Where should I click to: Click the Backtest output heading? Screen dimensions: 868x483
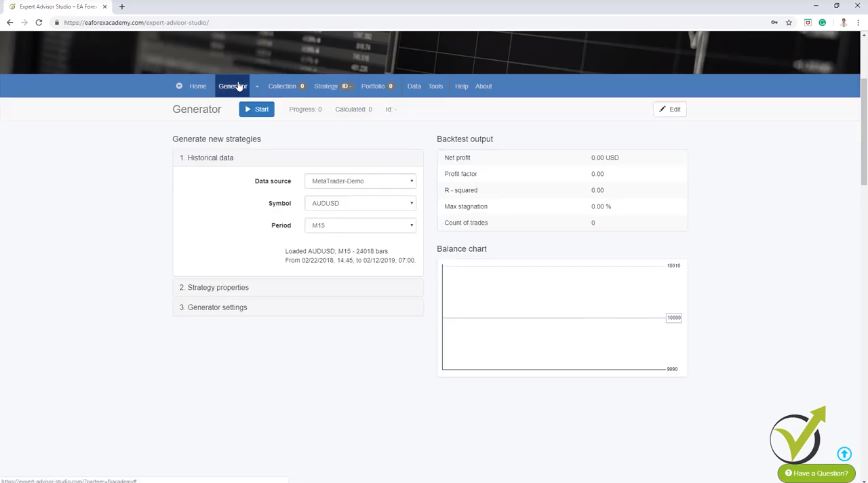[464, 139]
